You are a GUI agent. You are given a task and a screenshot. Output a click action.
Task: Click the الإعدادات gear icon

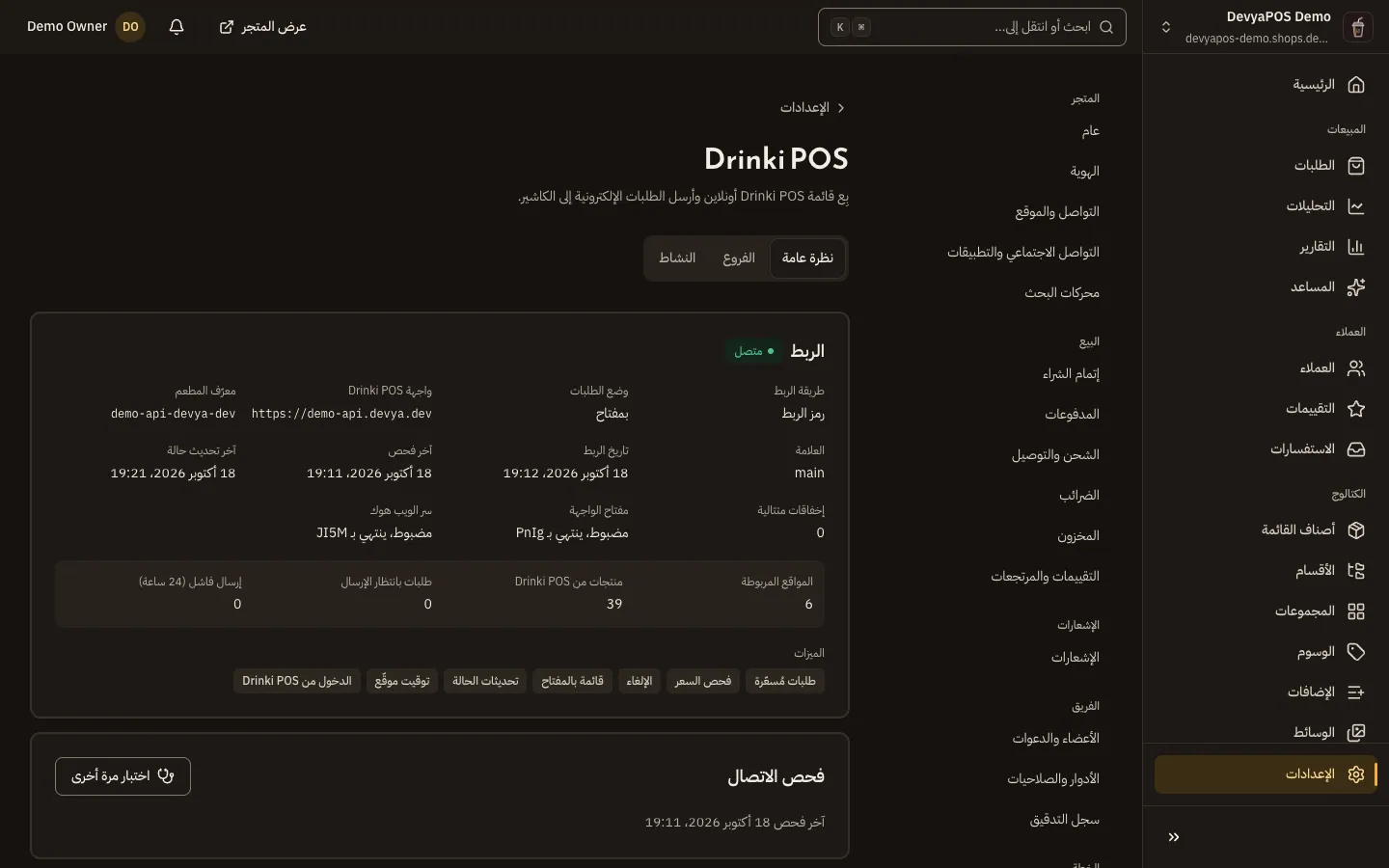[x=1355, y=774]
